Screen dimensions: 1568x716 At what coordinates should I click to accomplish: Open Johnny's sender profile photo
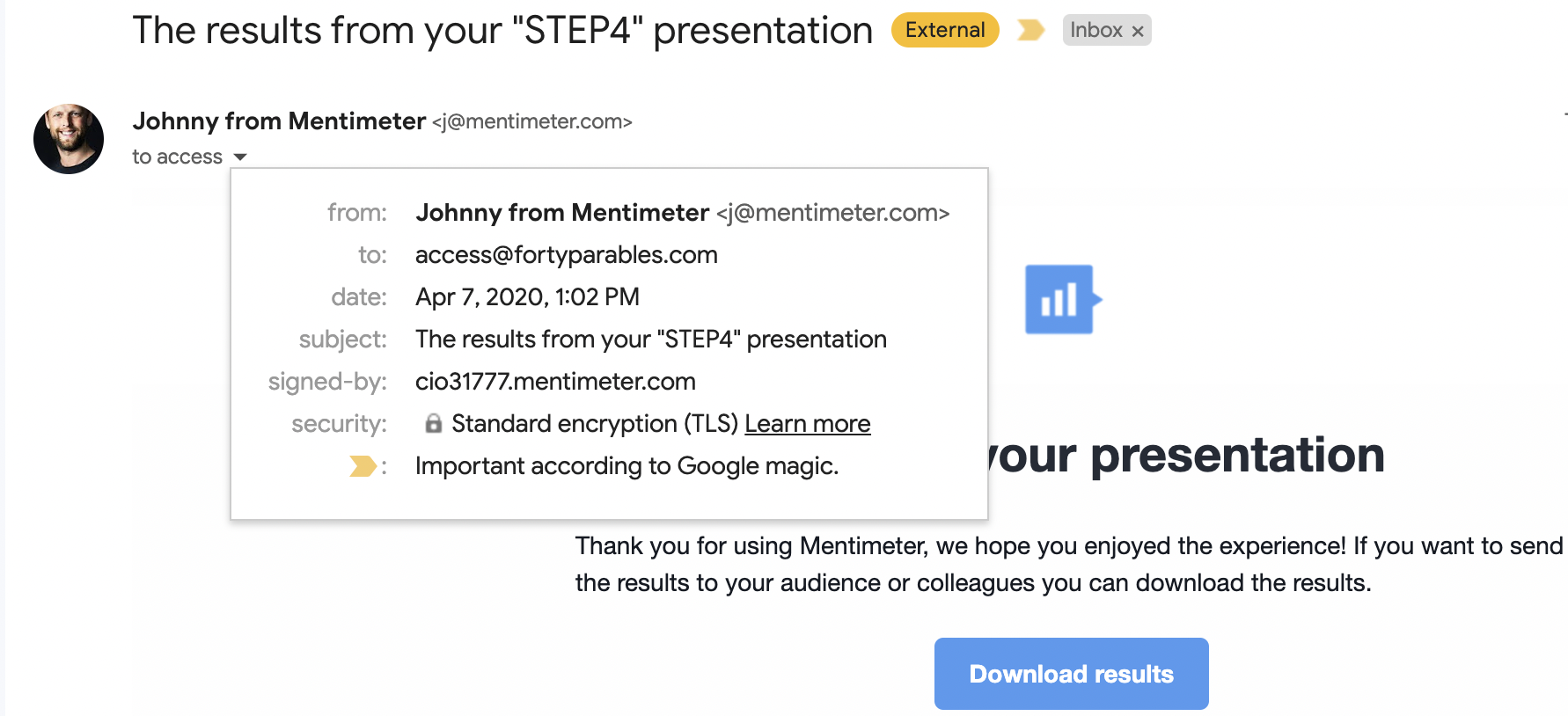point(69,139)
